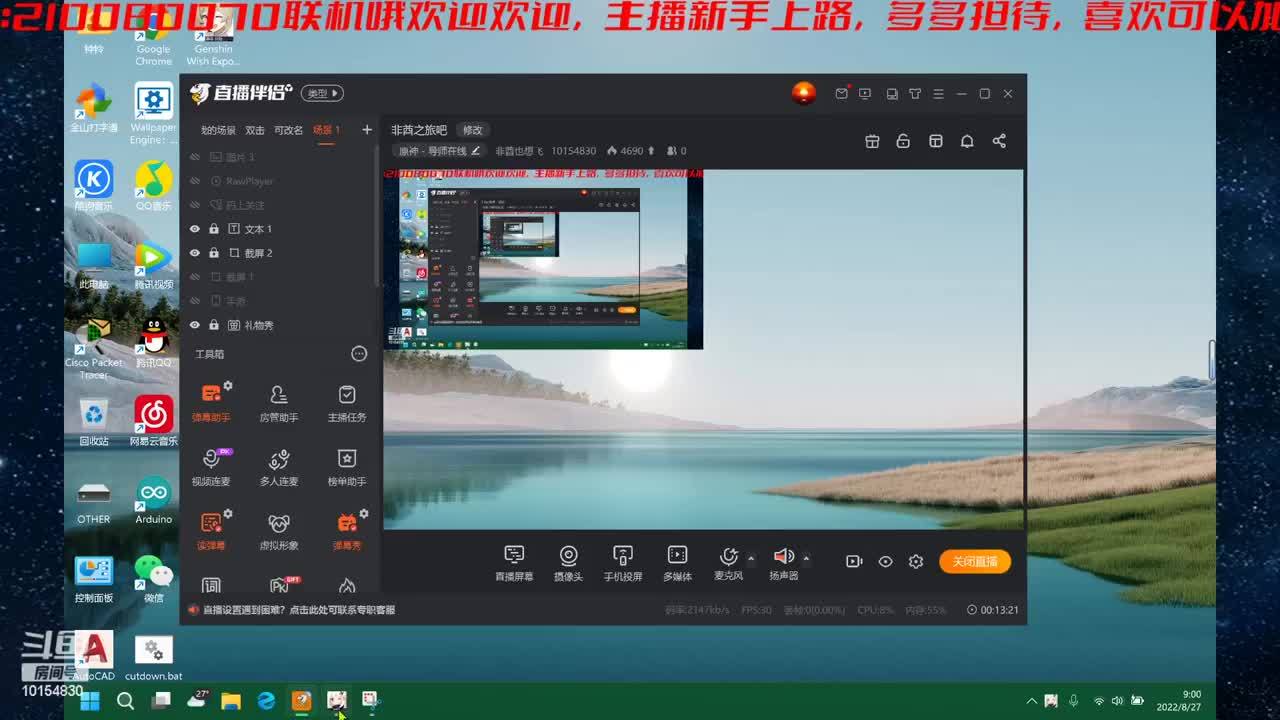Screen dimensions: 1280x720
Task: Add a 多媒体 media source
Action: 677,562
